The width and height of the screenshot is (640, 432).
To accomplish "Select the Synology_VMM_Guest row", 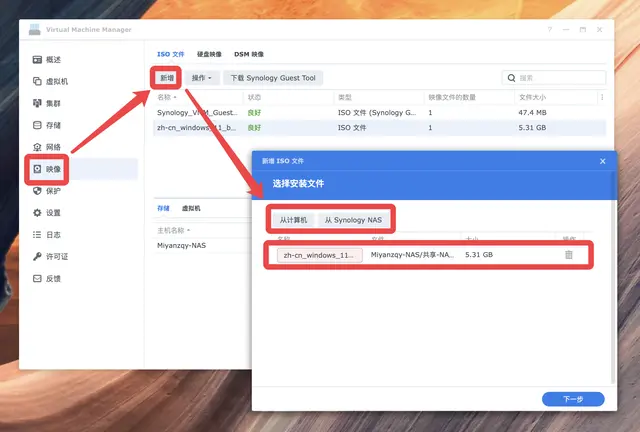I will point(380,112).
